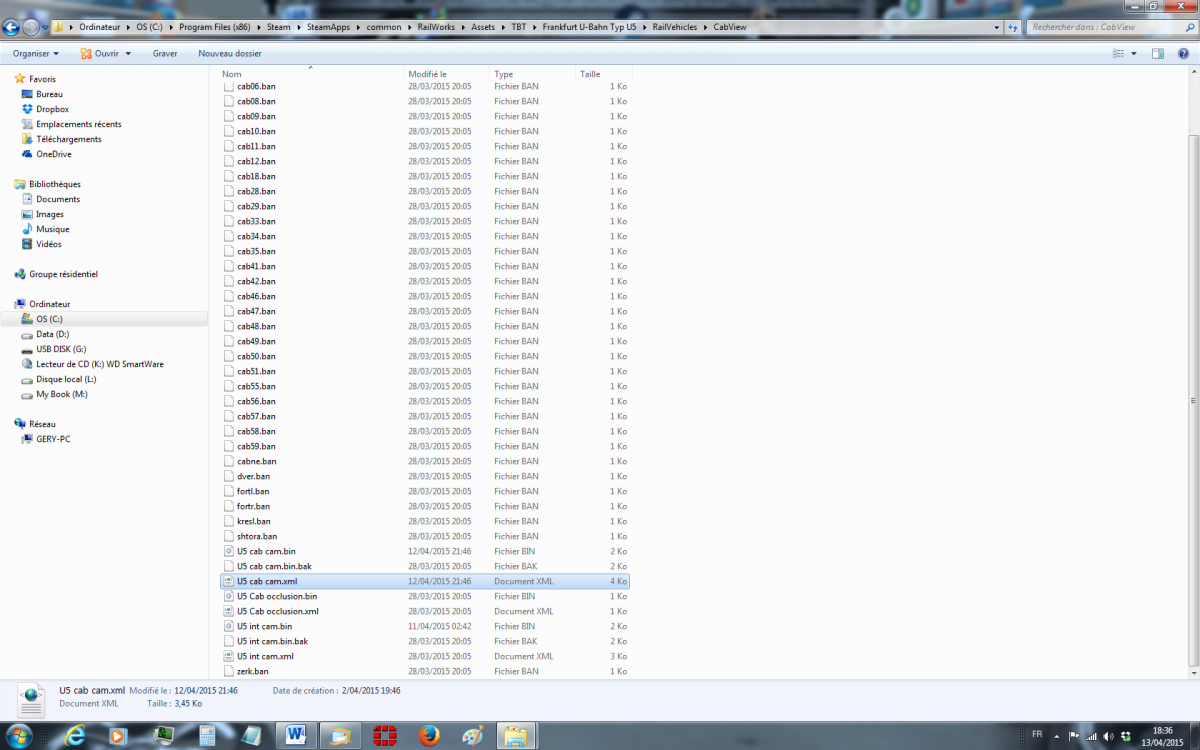Click the Action Center flag tray icon
The image size is (1200, 750).
[1073, 735]
